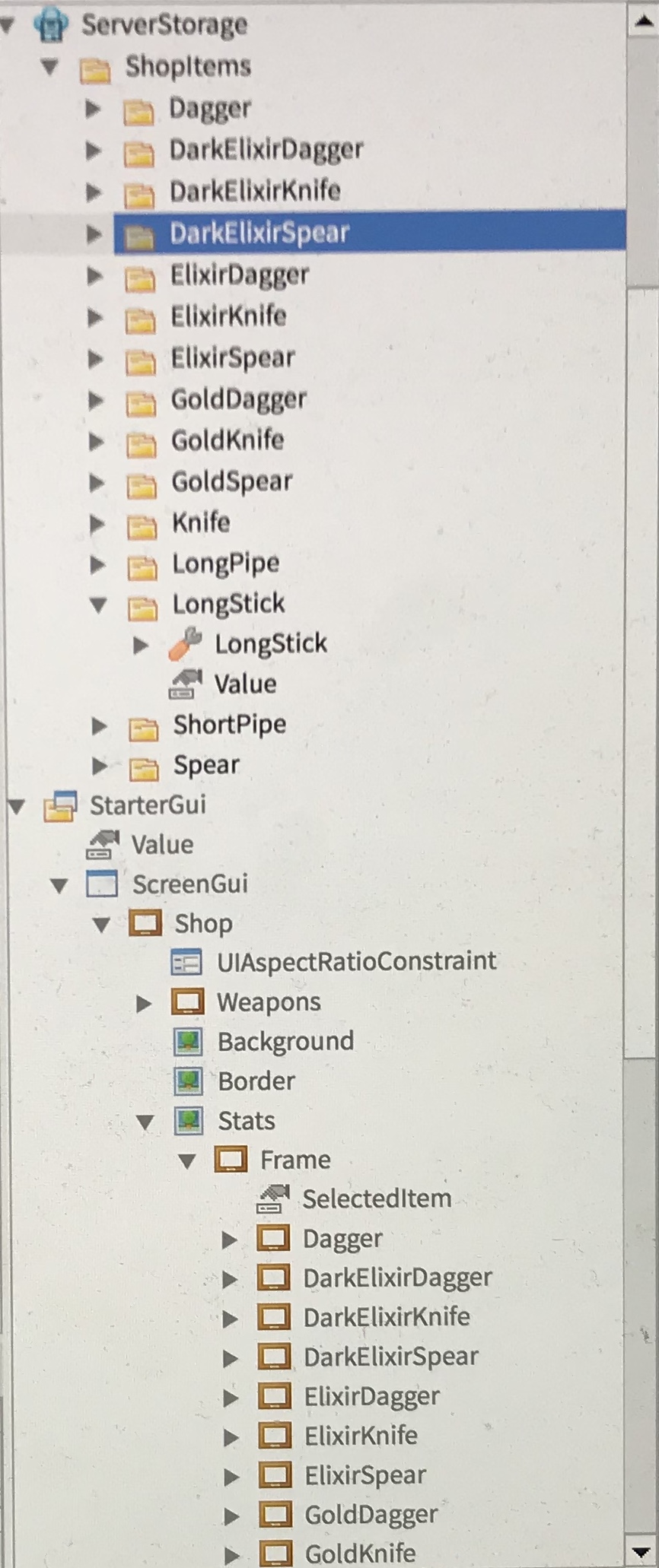Collapse the Stats tree branch
The height and width of the screenshot is (1568, 659).
[x=145, y=1120]
